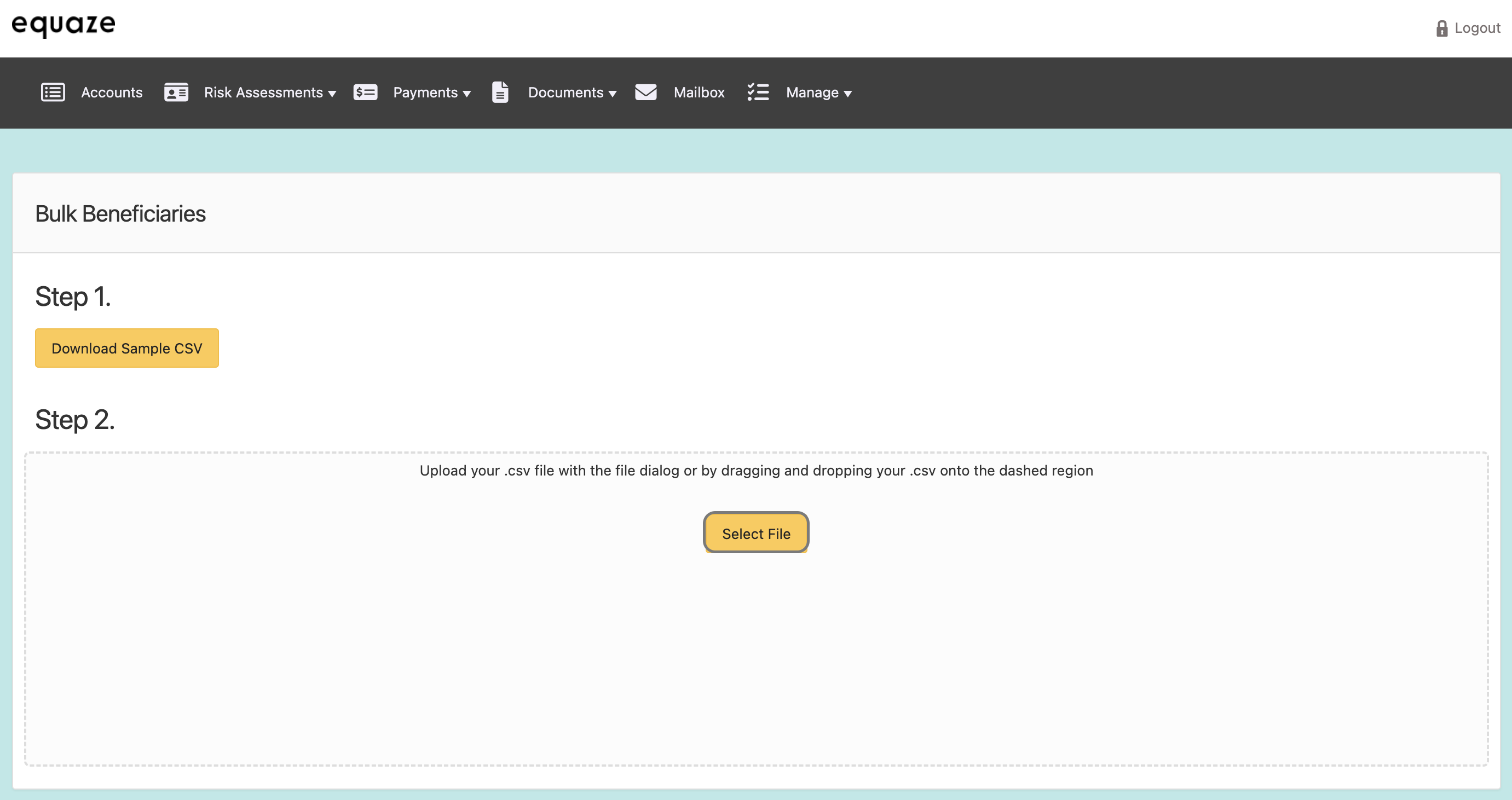Click the Logout padlock icon

pos(1441,28)
